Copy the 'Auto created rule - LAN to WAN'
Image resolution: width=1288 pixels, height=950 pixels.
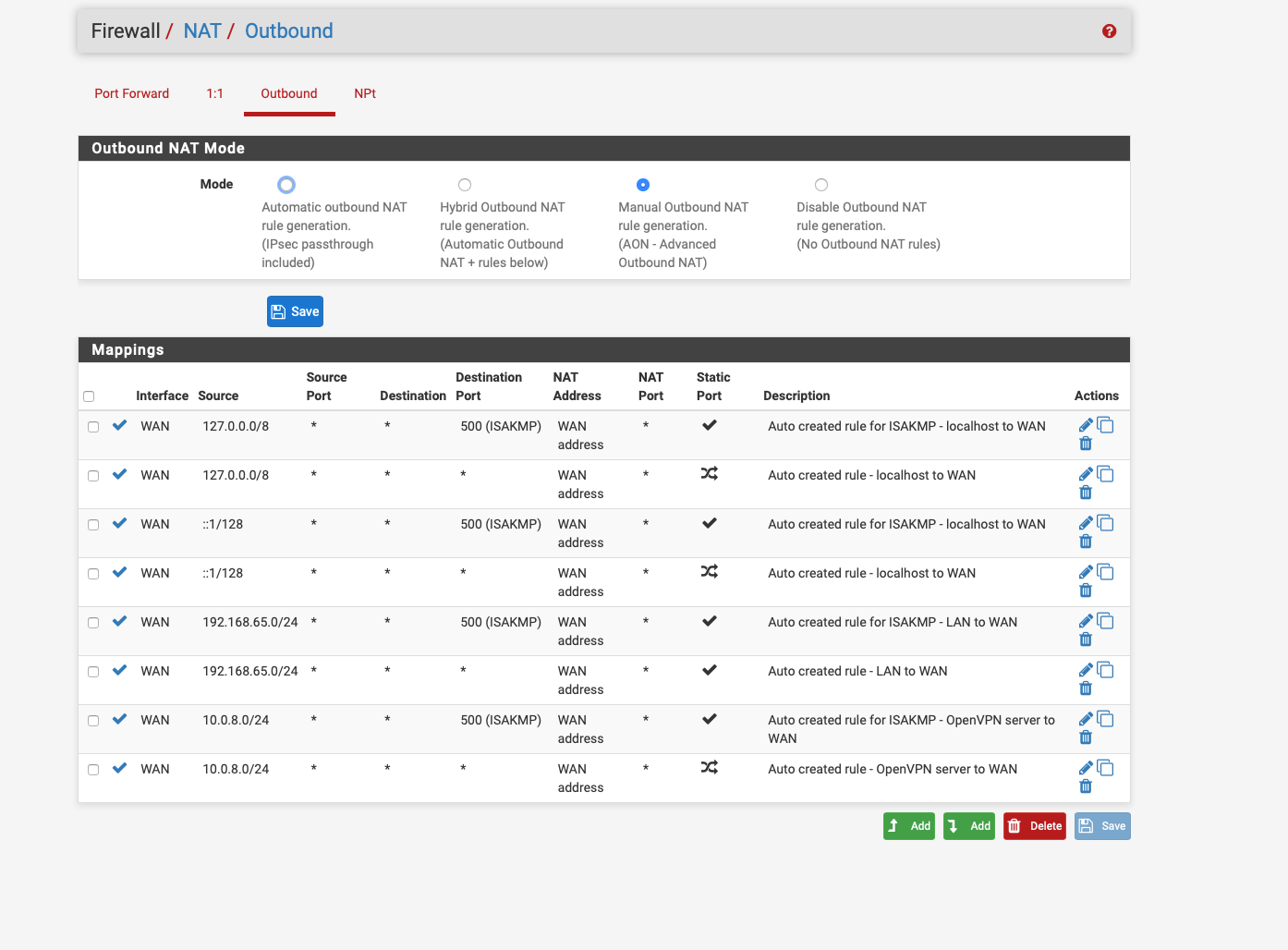(x=1105, y=670)
